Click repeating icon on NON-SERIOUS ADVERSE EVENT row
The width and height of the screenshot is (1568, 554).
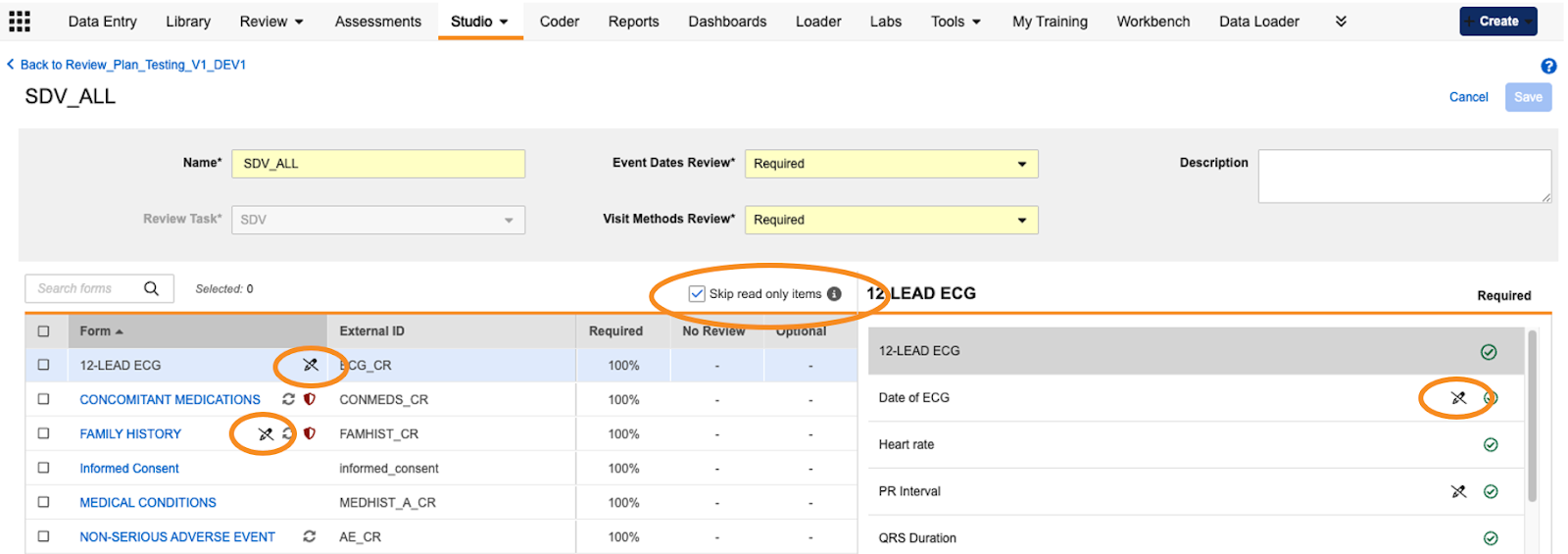pyautogui.click(x=310, y=536)
